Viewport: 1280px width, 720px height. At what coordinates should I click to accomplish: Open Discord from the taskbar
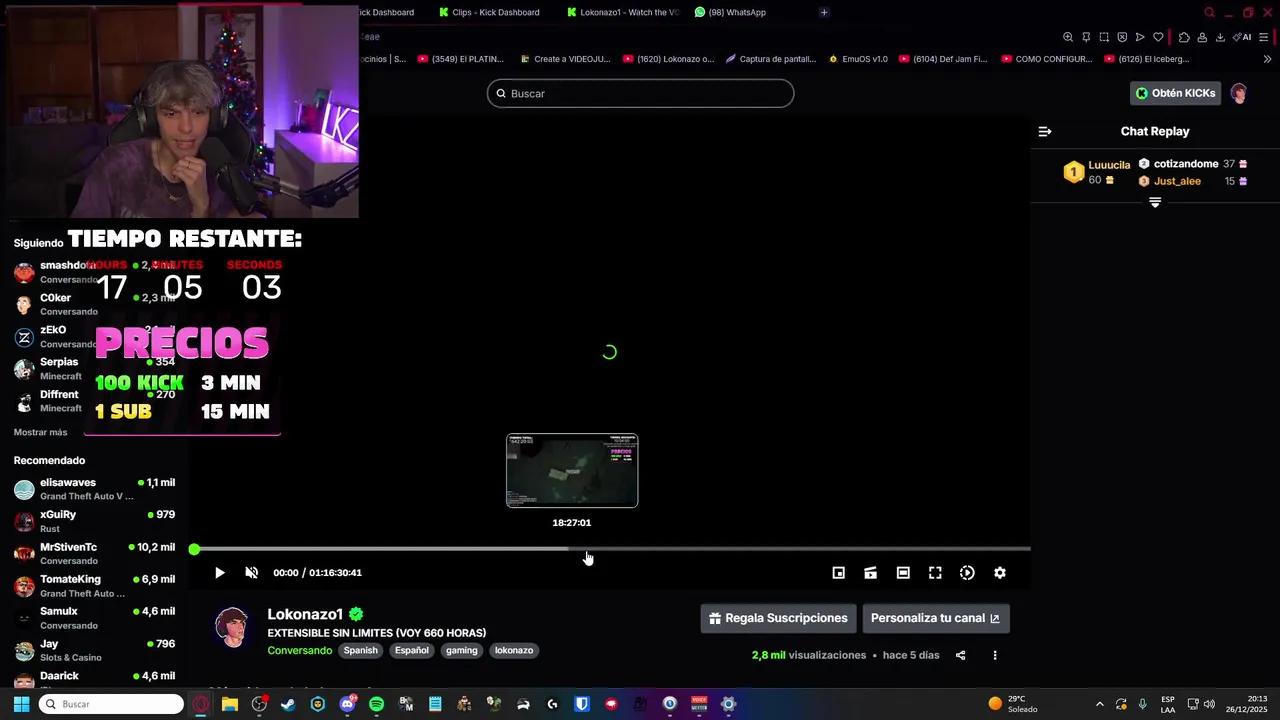pos(347,704)
